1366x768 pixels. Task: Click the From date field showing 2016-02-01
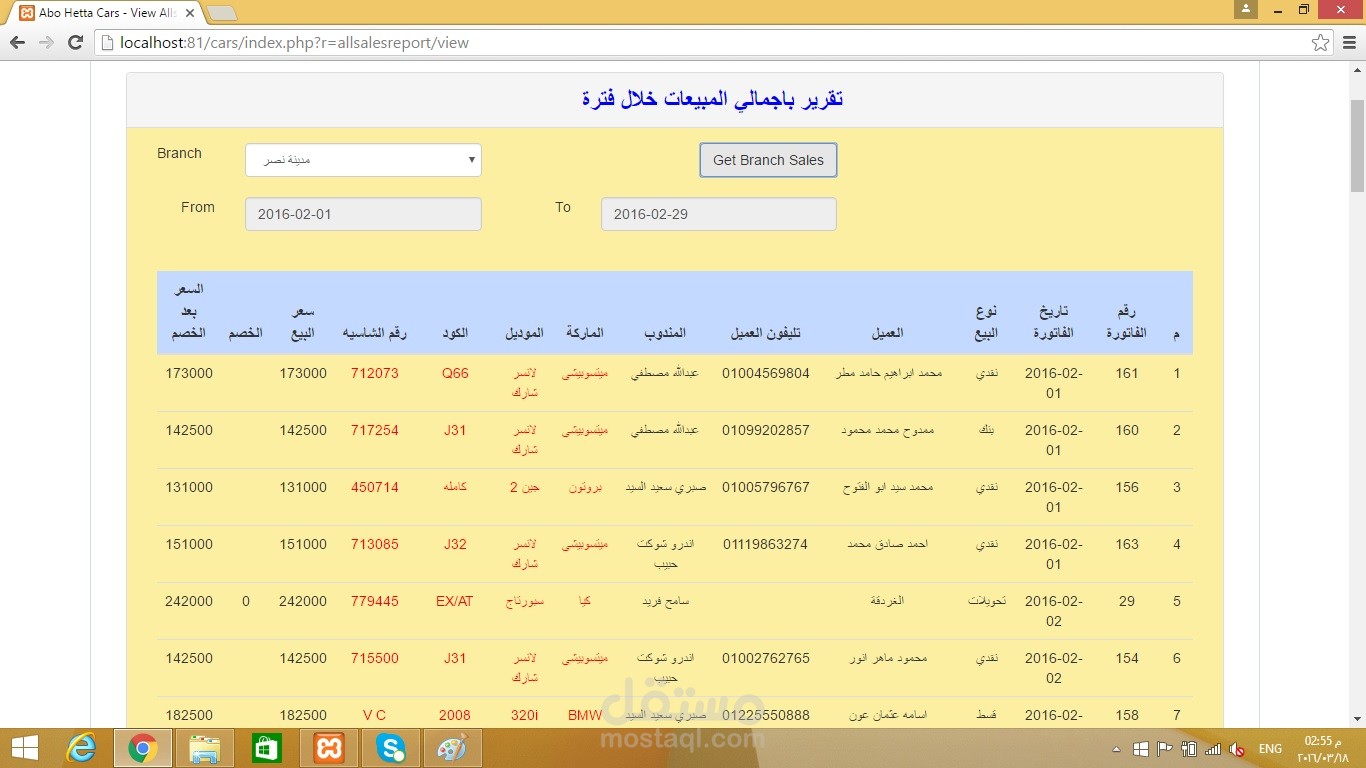coord(363,213)
